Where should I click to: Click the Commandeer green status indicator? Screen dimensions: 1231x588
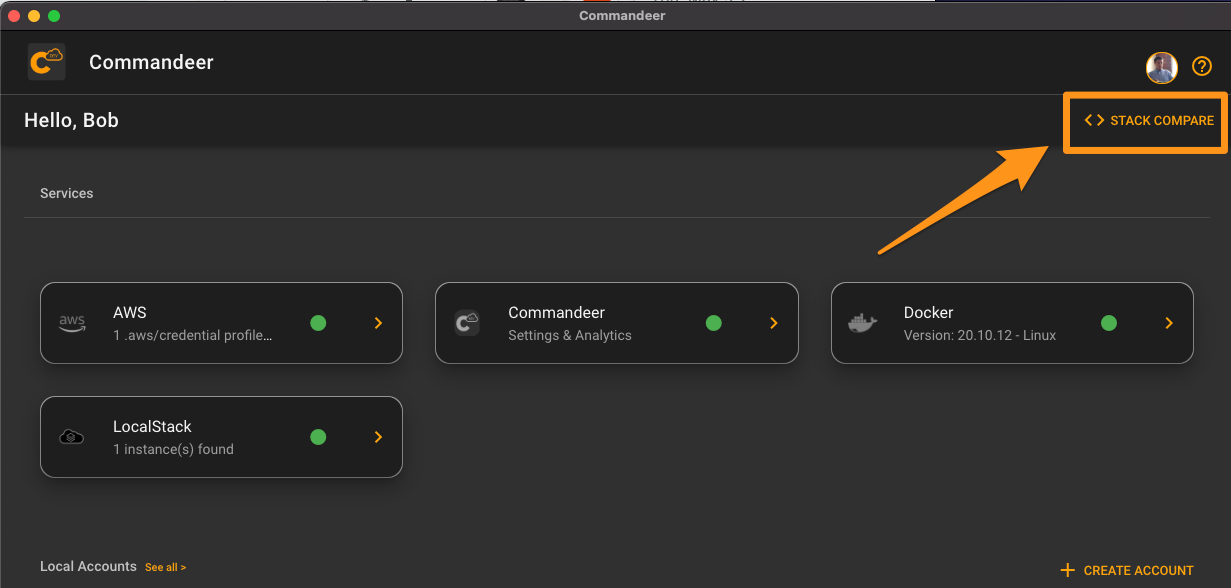[714, 323]
